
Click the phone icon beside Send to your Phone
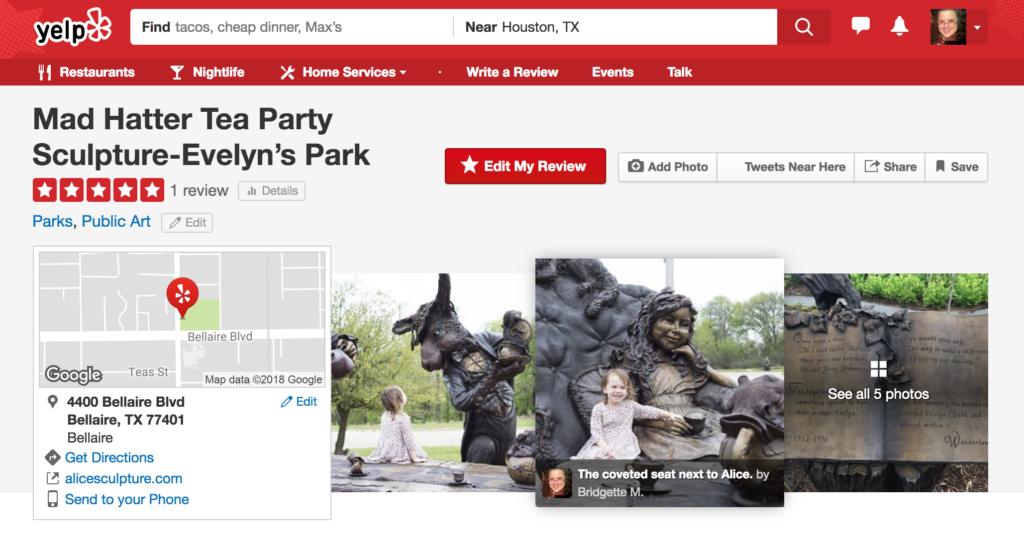(x=52, y=499)
